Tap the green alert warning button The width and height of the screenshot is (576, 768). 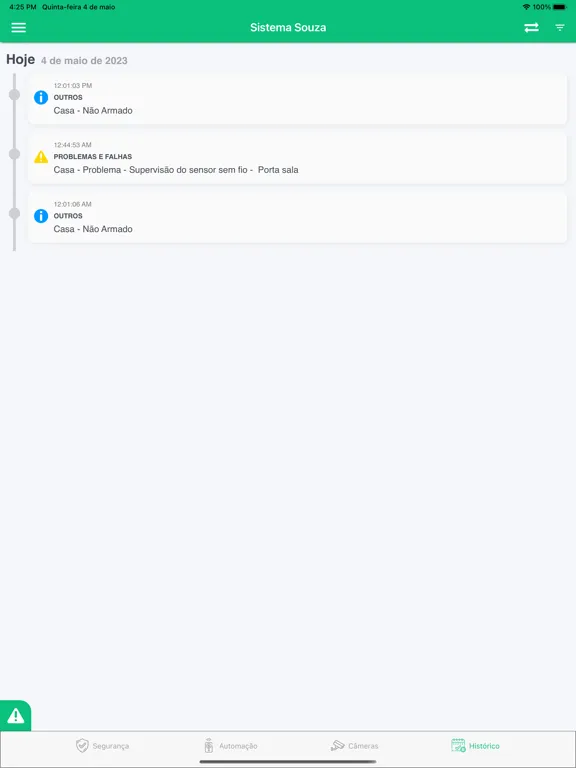coord(15,716)
